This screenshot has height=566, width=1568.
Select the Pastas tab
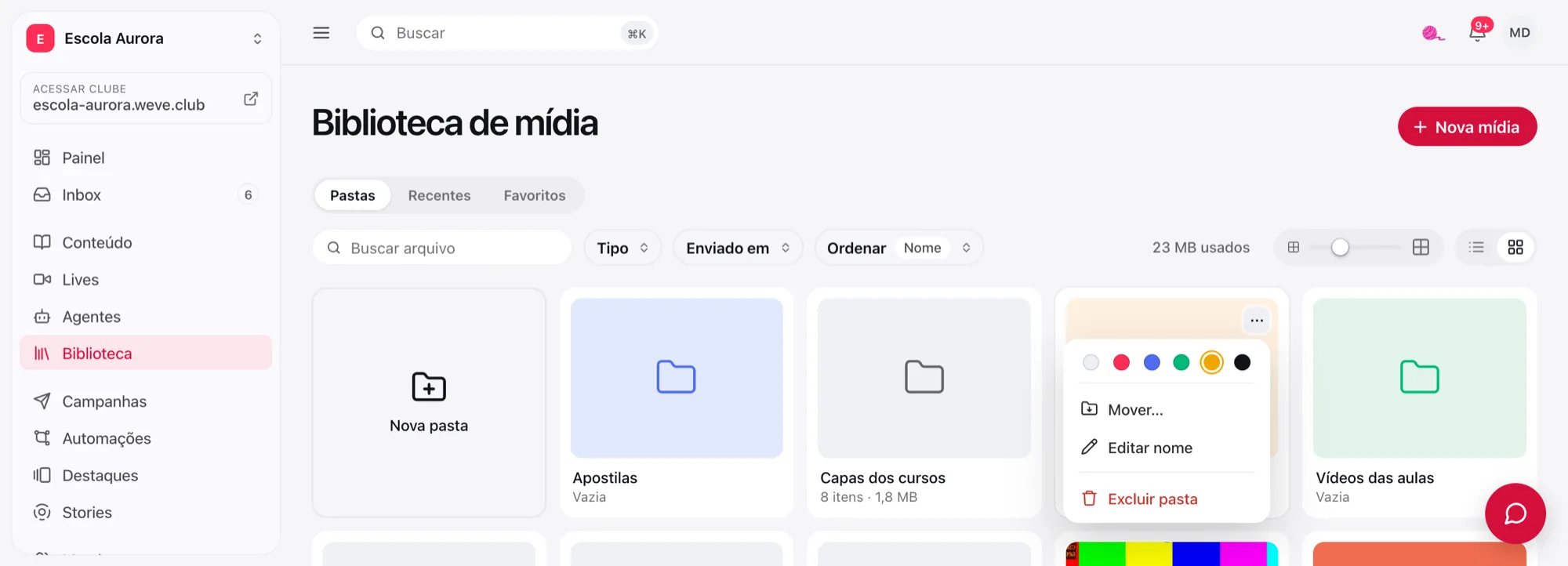(353, 195)
